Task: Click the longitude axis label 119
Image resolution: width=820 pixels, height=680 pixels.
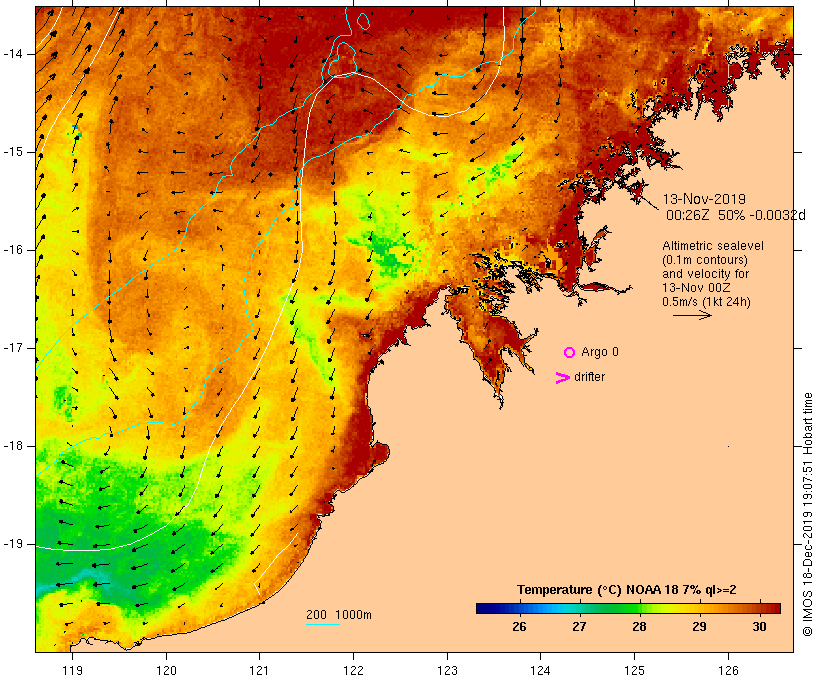Action: click(x=72, y=670)
